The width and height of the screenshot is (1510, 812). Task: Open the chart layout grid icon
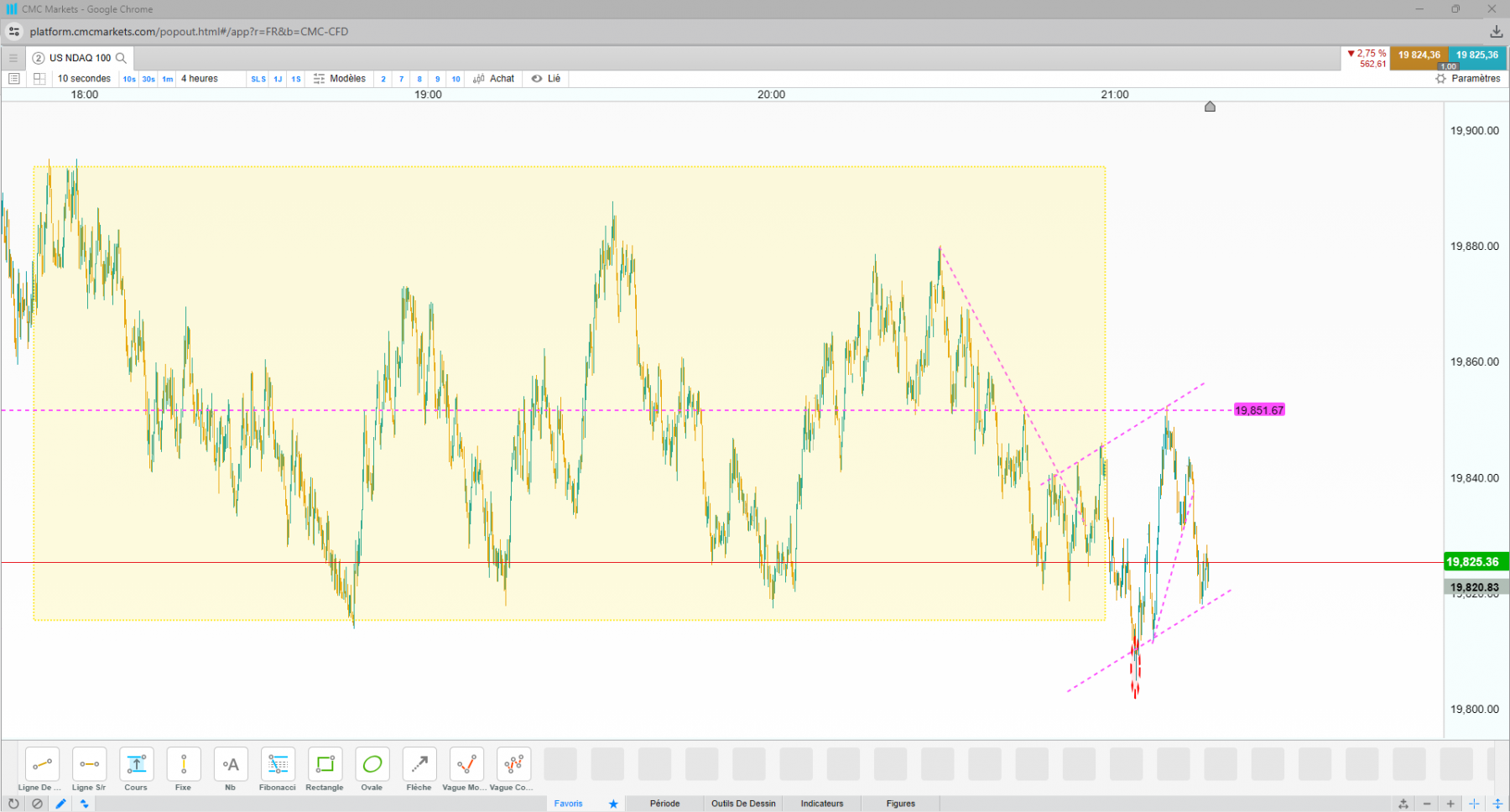pos(39,79)
